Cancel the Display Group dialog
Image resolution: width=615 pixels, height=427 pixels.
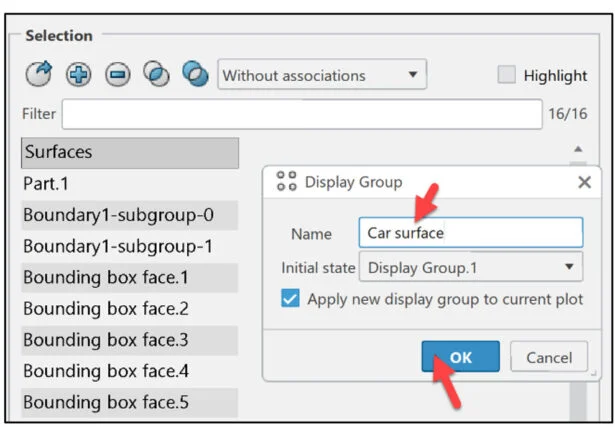click(x=549, y=357)
